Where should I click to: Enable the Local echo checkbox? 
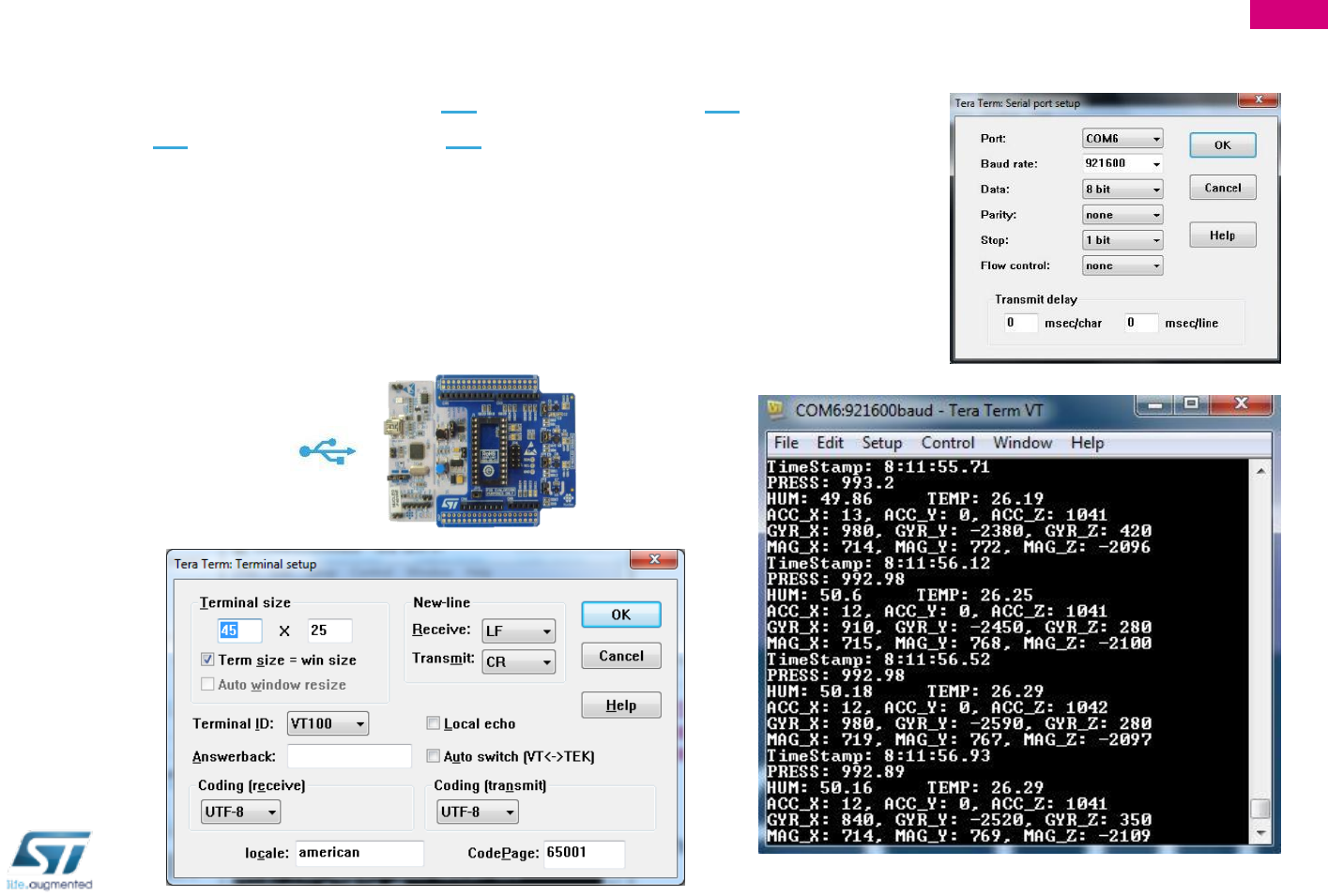coord(433,723)
